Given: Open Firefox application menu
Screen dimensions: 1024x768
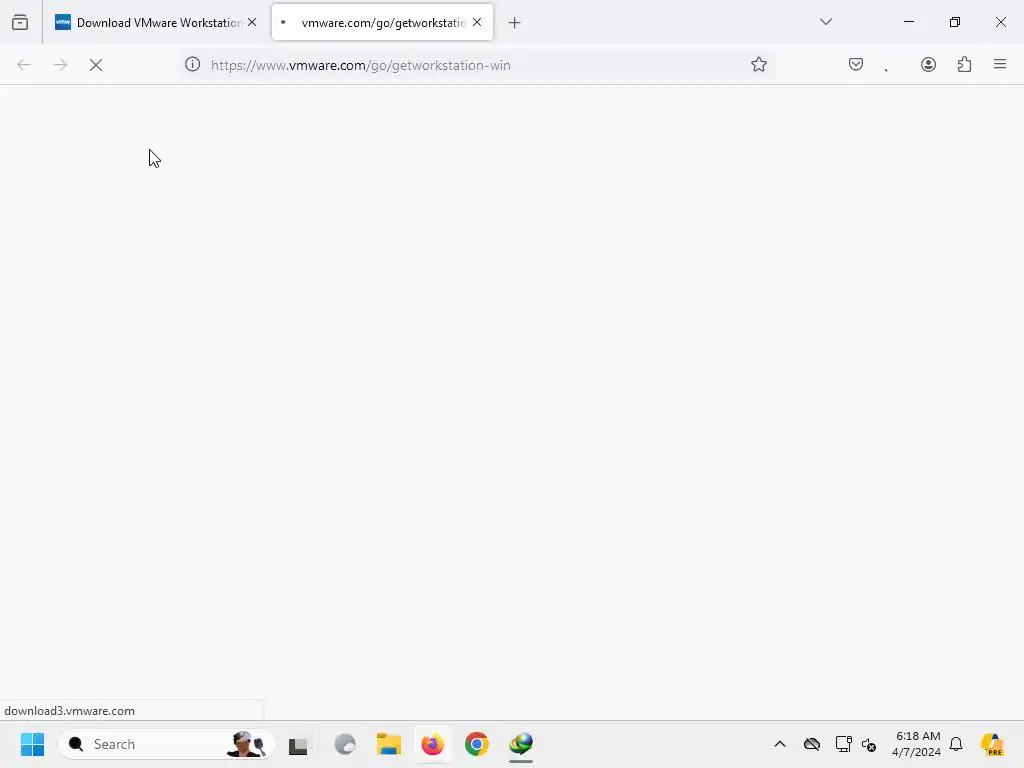Looking at the screenshot, I should point(1000,65).
